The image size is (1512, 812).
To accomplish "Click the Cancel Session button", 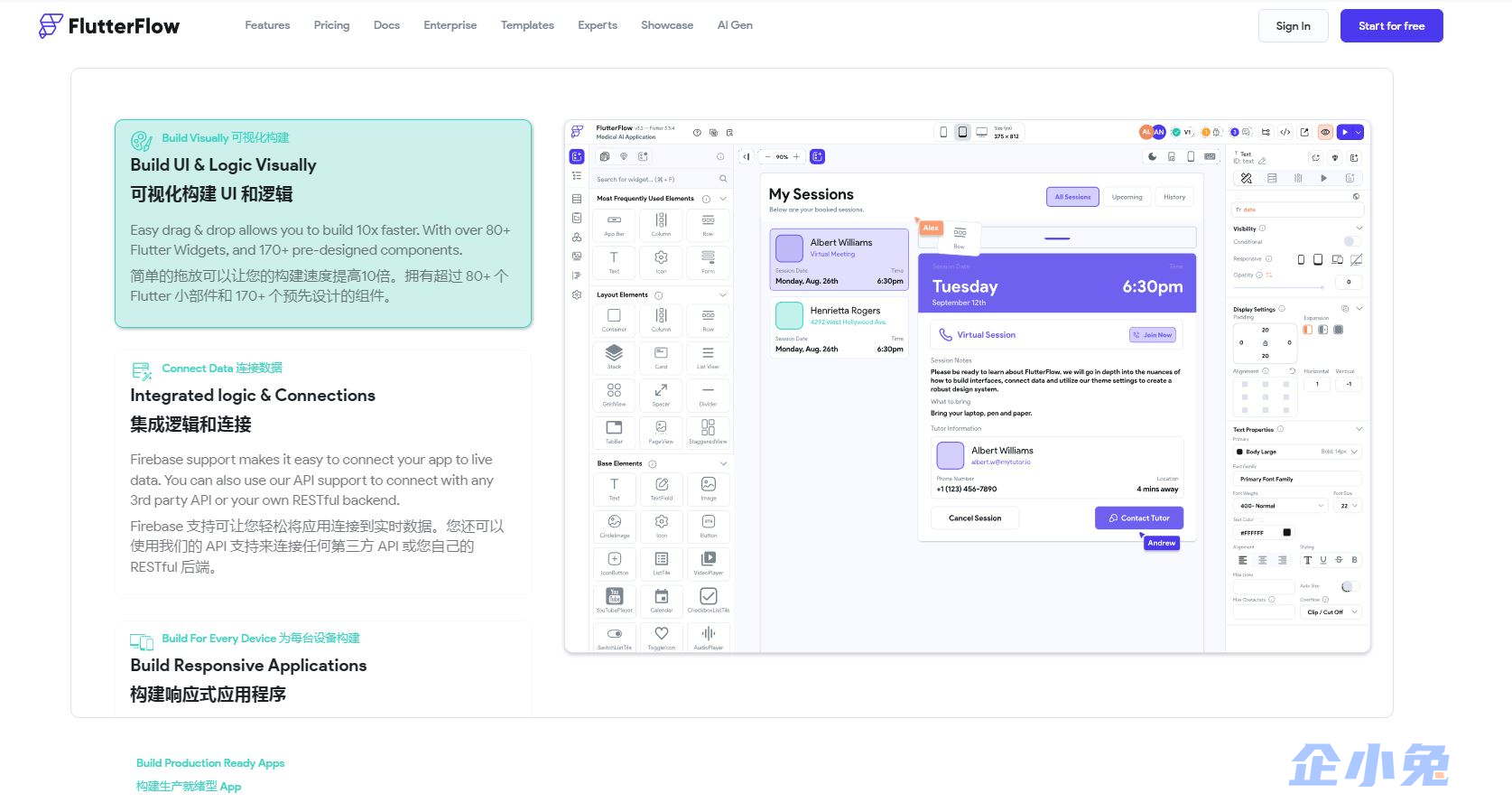I will tap(975, 518).
